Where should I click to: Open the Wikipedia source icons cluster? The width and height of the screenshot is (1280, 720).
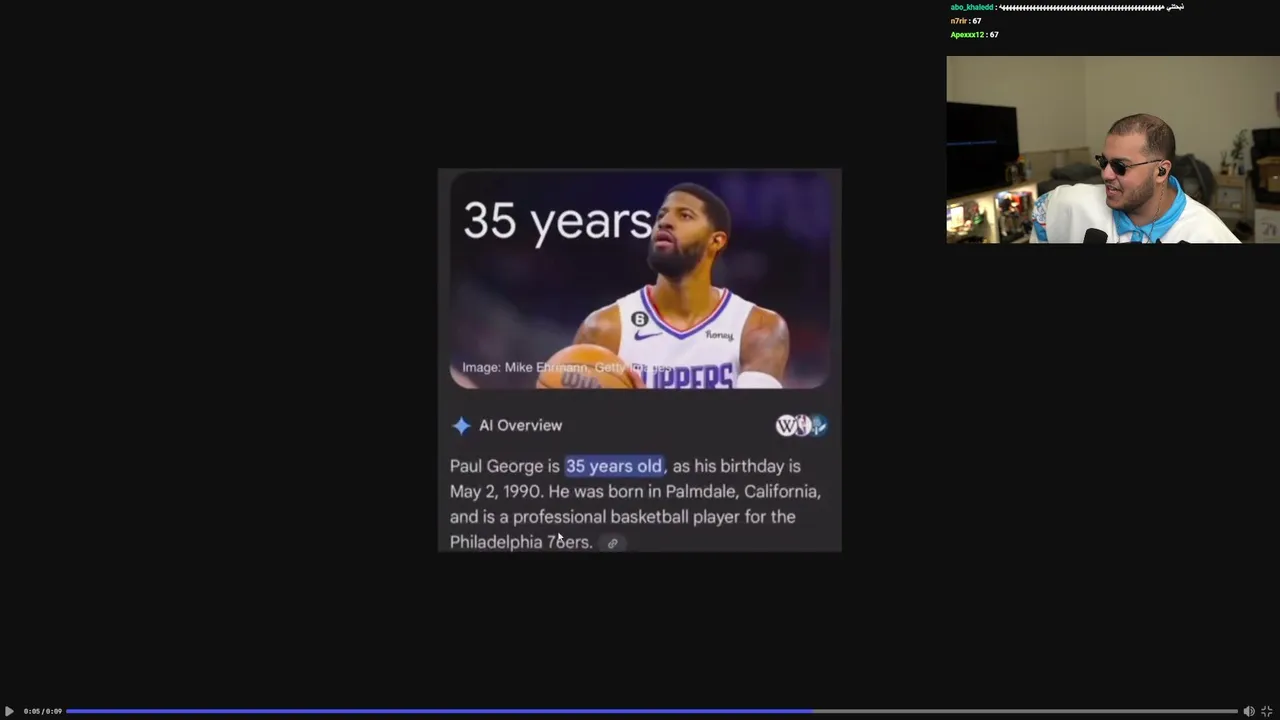[x=802, y=426]
